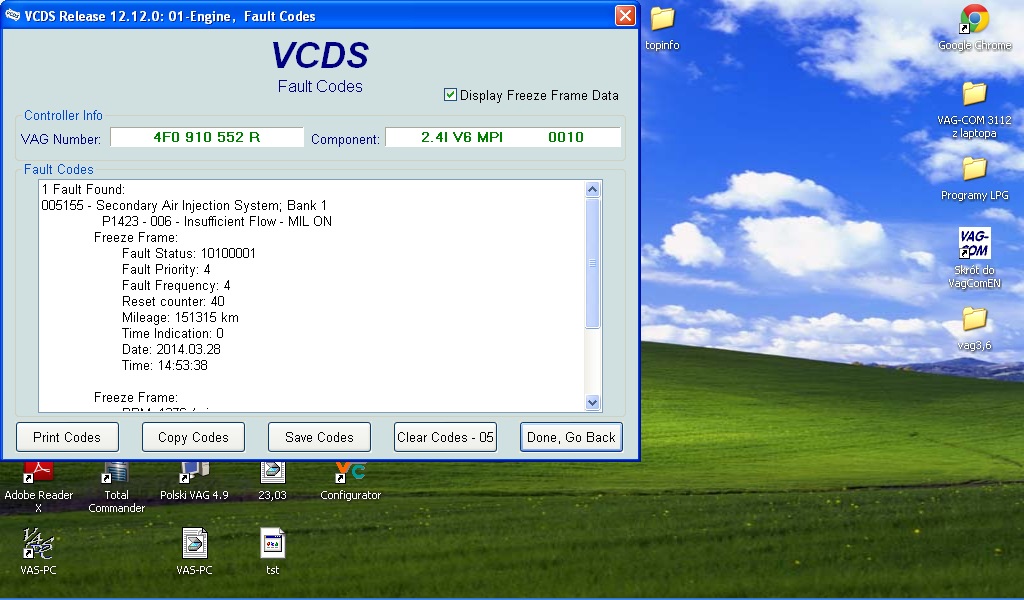This screenshot has width=1024, height=600.
Task: Click the Component field 2.4l V6 MPI
Action: 503,137
